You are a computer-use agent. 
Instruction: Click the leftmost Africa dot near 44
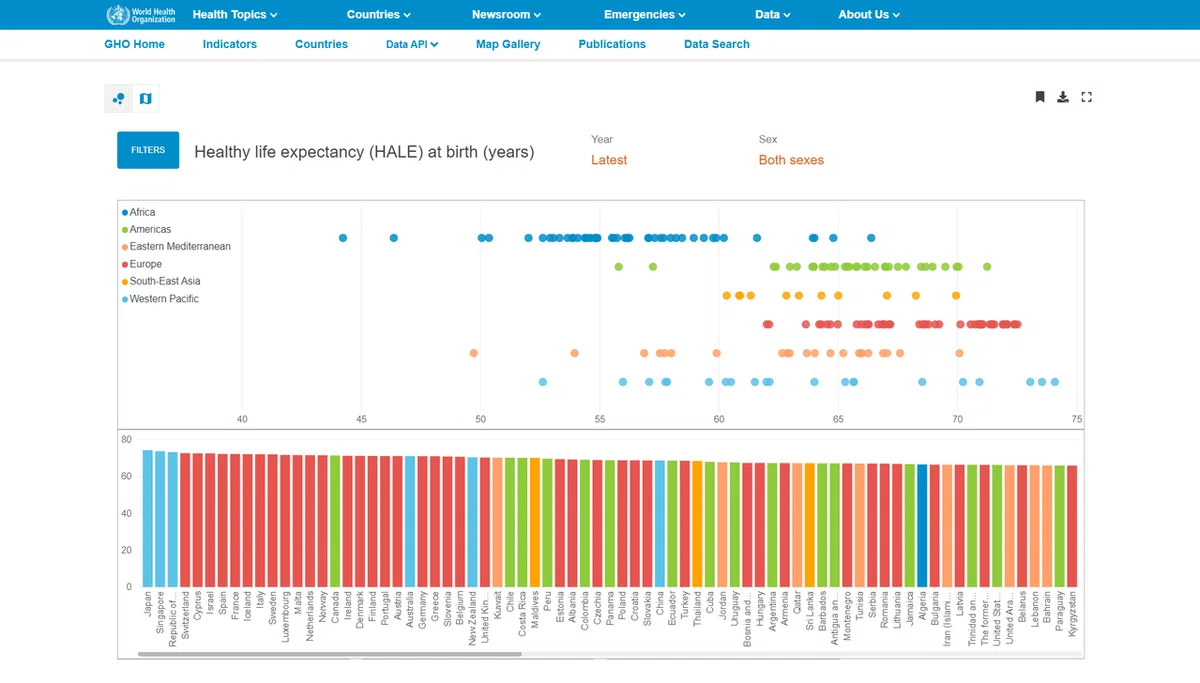pos(343,238)
